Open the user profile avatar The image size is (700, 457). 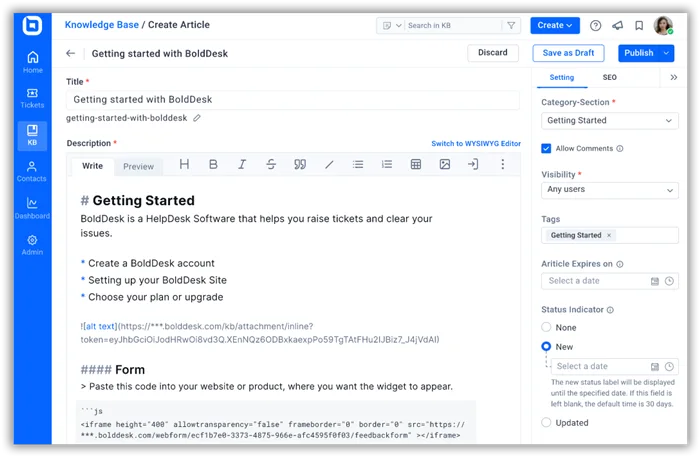click(663, 25)
